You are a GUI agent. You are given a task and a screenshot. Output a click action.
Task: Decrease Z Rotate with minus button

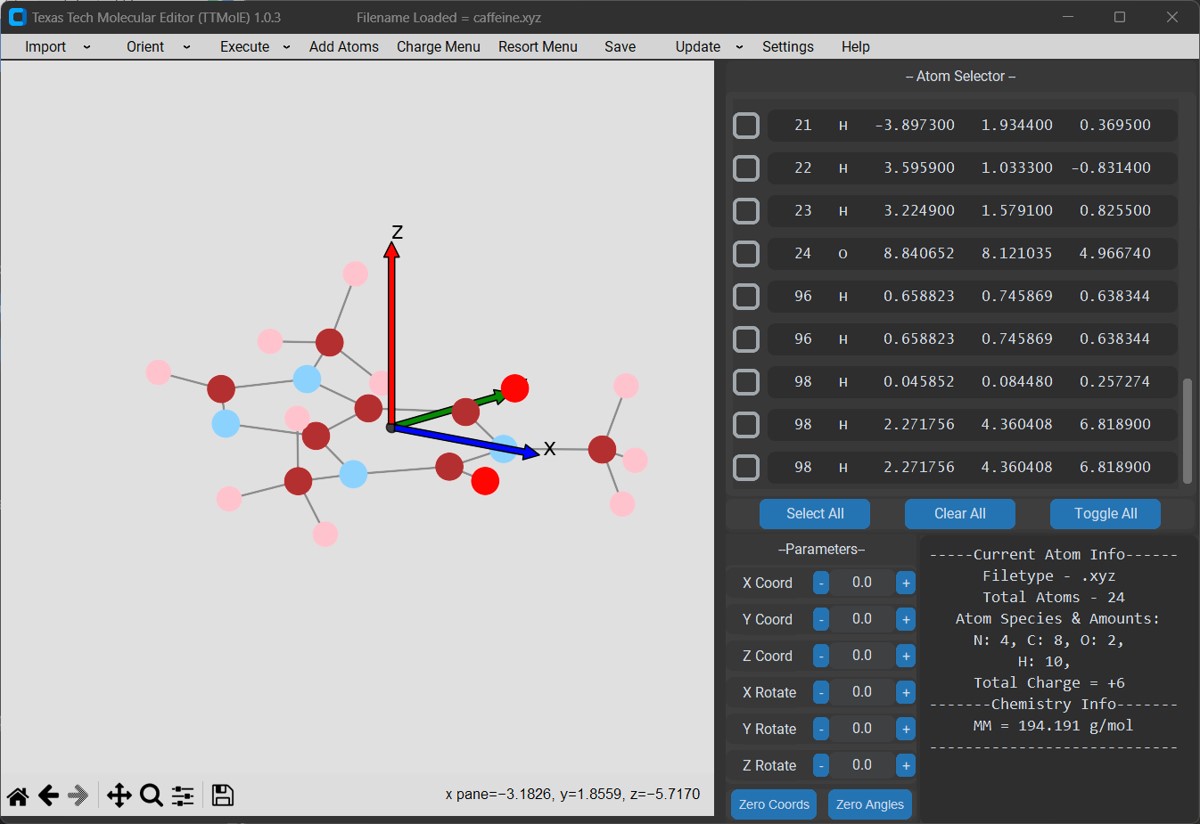[x=821, y=766]
